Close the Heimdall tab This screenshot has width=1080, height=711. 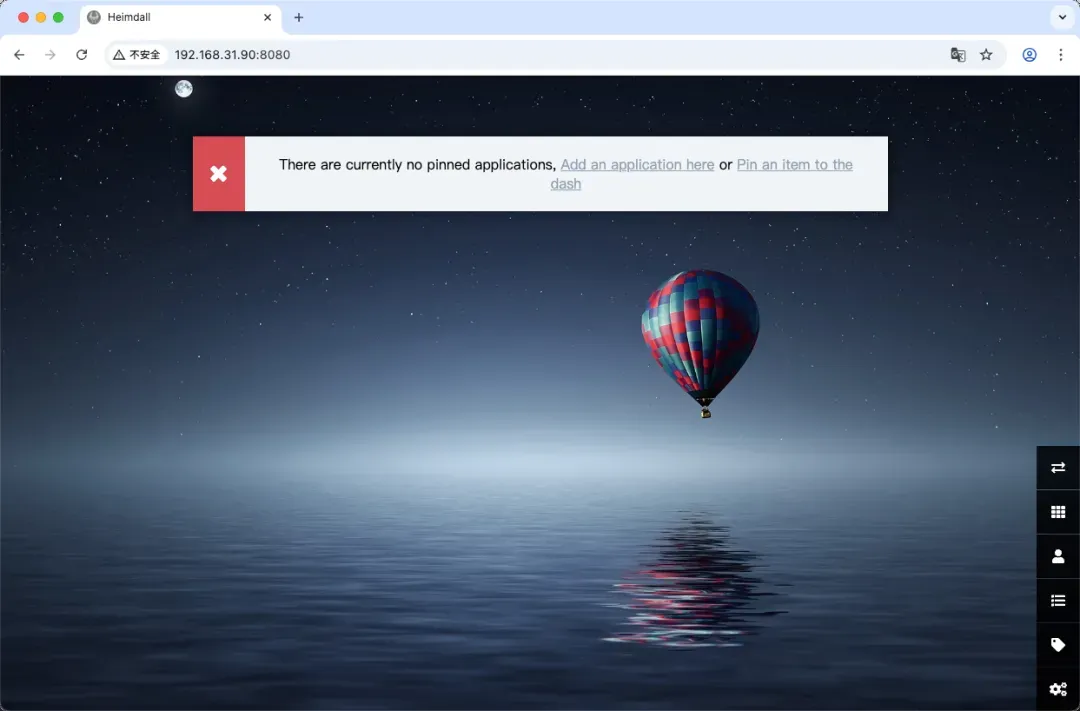click(267, 17)
